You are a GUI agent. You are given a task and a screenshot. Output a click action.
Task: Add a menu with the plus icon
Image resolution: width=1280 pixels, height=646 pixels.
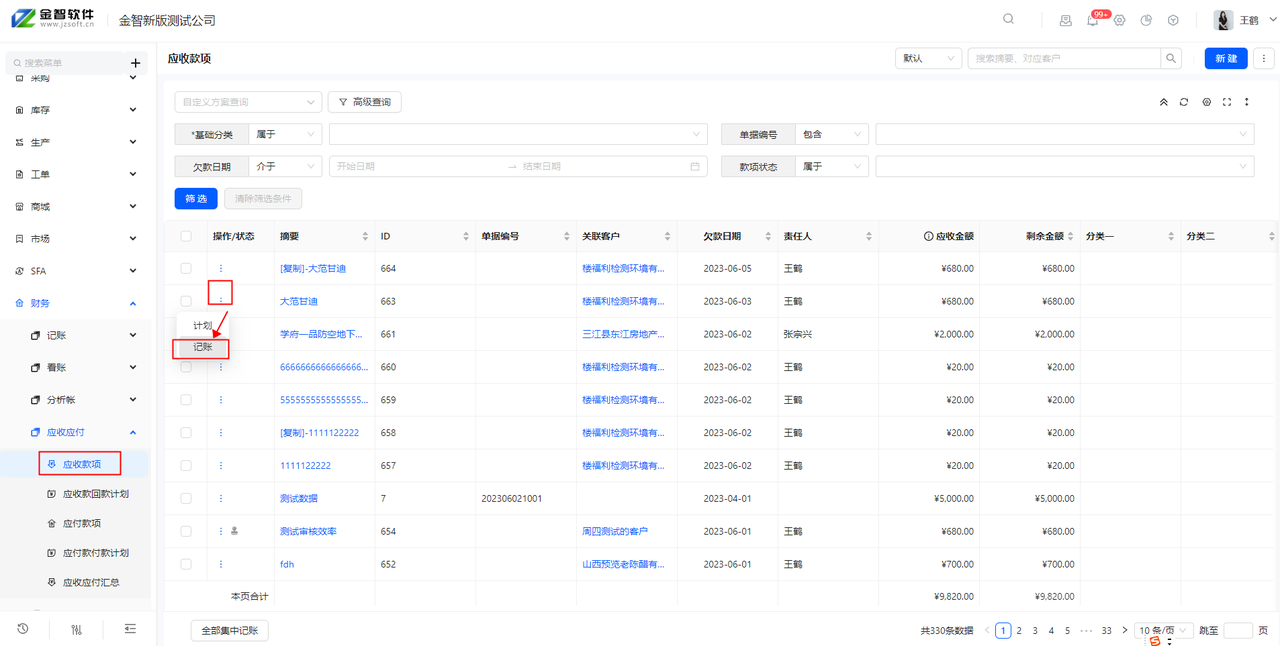pos(135,63)
